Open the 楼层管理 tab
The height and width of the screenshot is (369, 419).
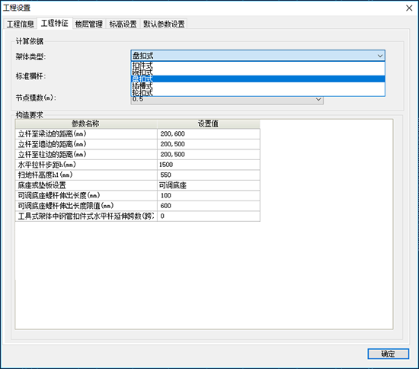coord(89,24)
